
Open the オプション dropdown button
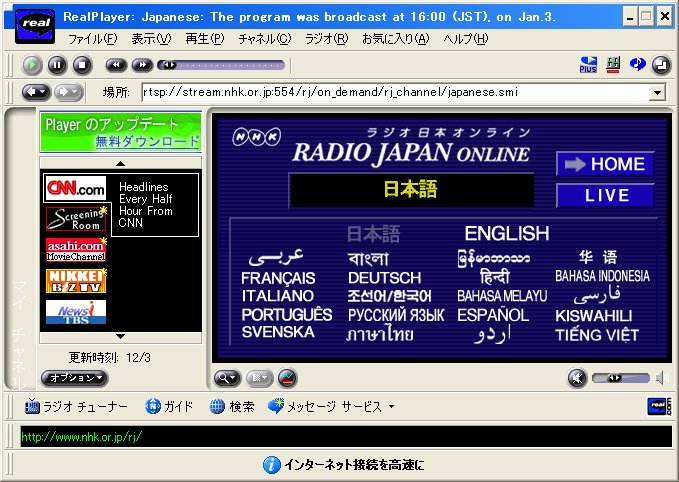pyautogui.click(x=74, y=378)
